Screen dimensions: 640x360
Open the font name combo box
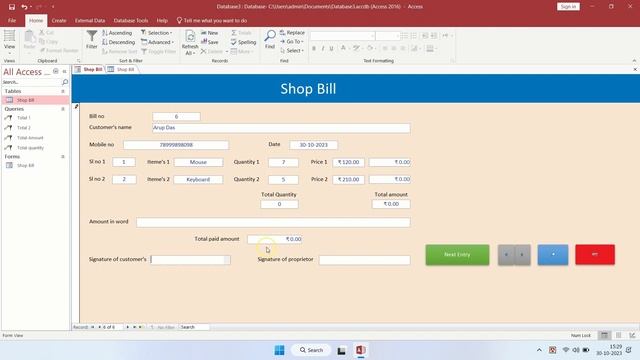coord(342,36)
